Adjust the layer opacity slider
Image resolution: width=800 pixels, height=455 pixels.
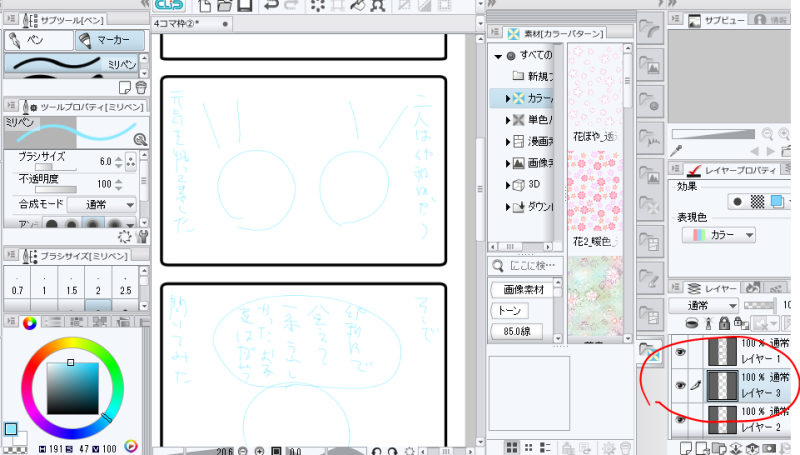click(760, 306)
